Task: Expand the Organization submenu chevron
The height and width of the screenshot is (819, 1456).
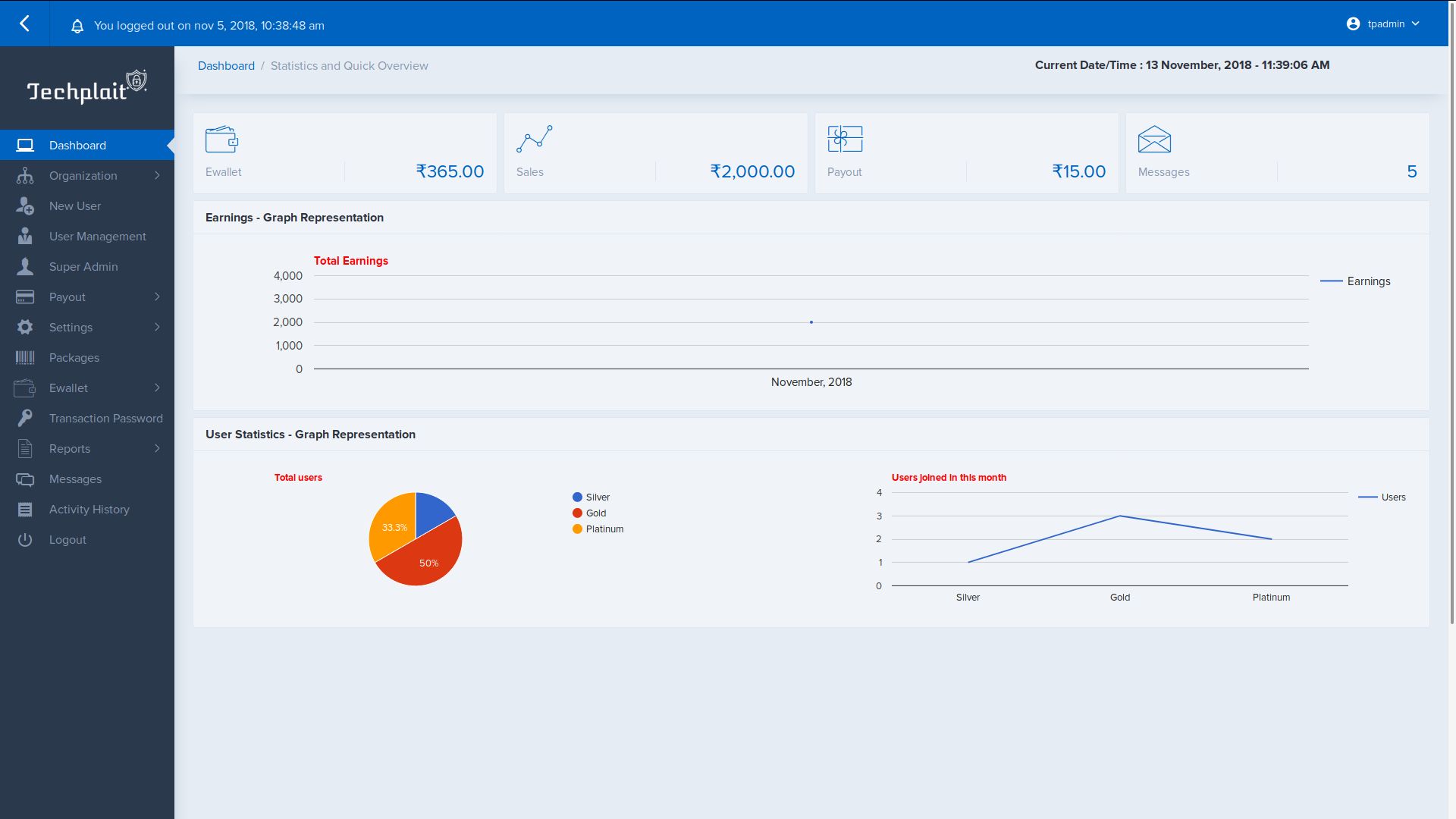Action: pos(157,175)
